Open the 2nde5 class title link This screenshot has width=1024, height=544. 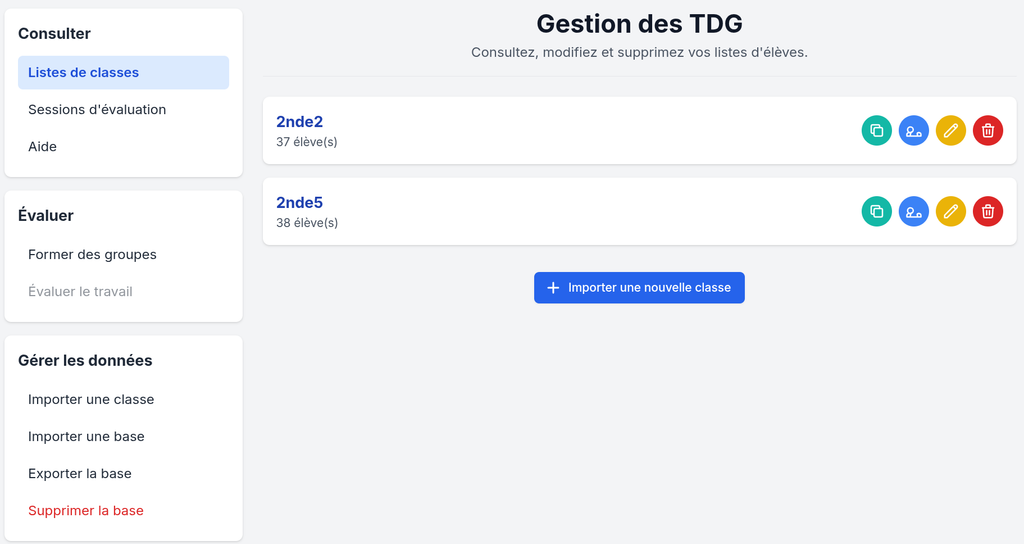(x=299, y=203)
